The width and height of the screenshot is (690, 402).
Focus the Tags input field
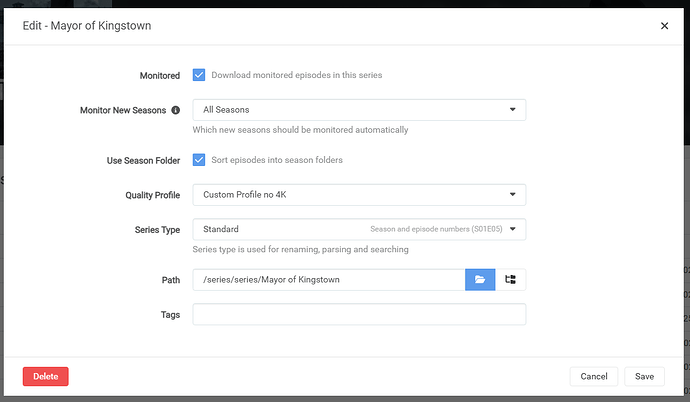358,314
